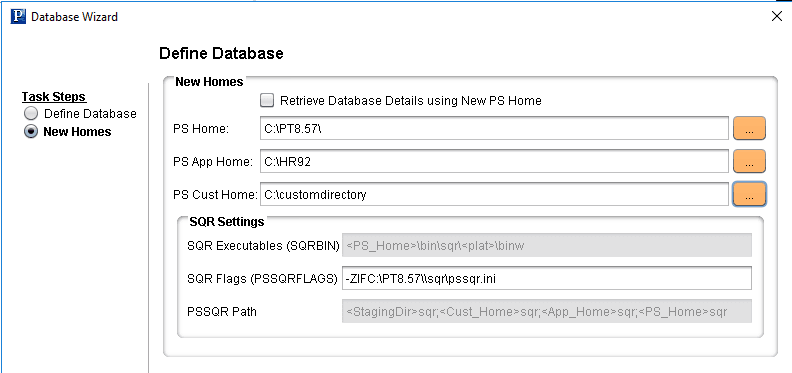
Task: Click the PS App Home path field
Action: pos(494,162)
